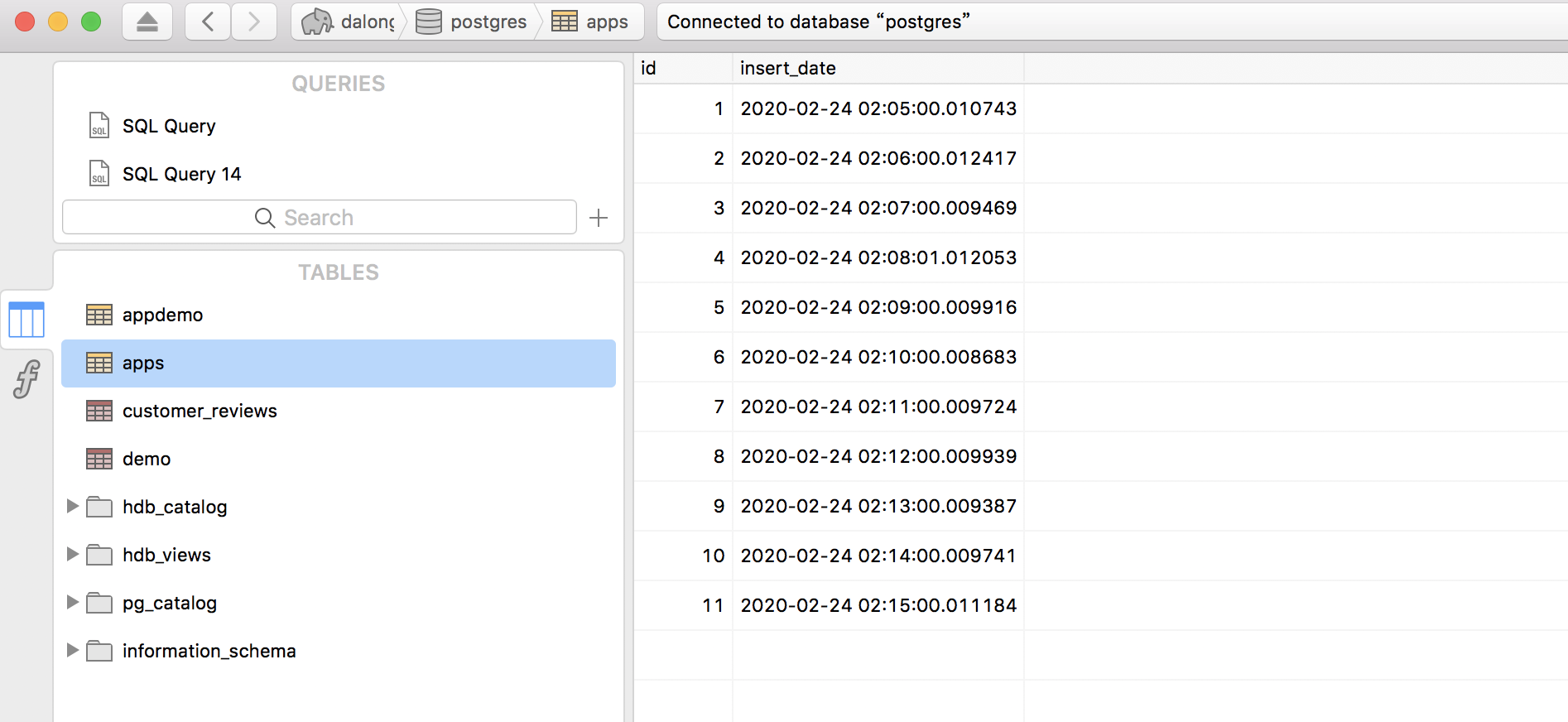Click the yellow minimize window button

click(x=58, y=22)
